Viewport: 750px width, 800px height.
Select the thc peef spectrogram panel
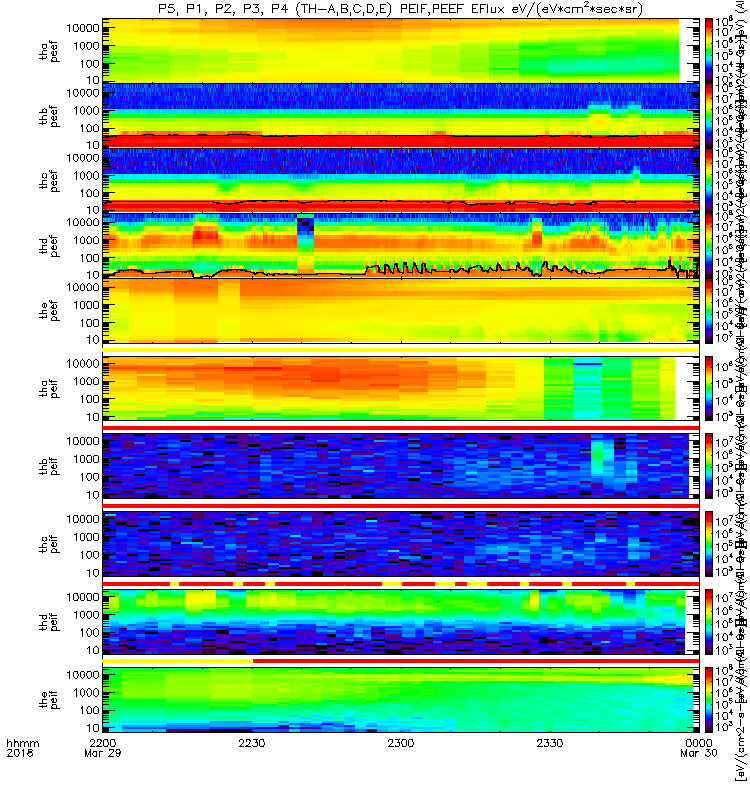401,180
